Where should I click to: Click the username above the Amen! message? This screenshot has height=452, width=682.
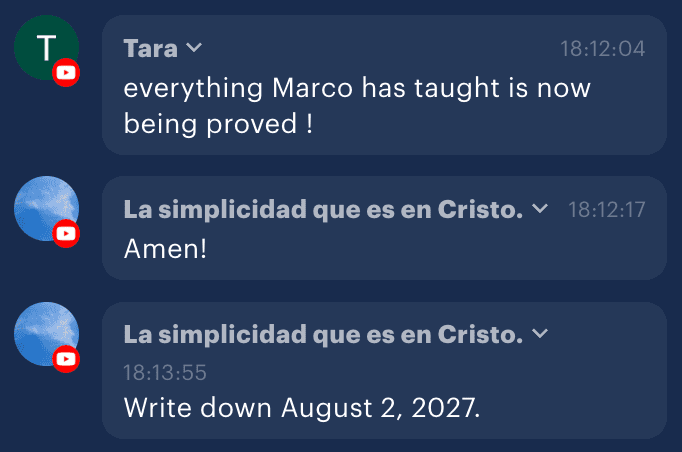tap(323, 210)
